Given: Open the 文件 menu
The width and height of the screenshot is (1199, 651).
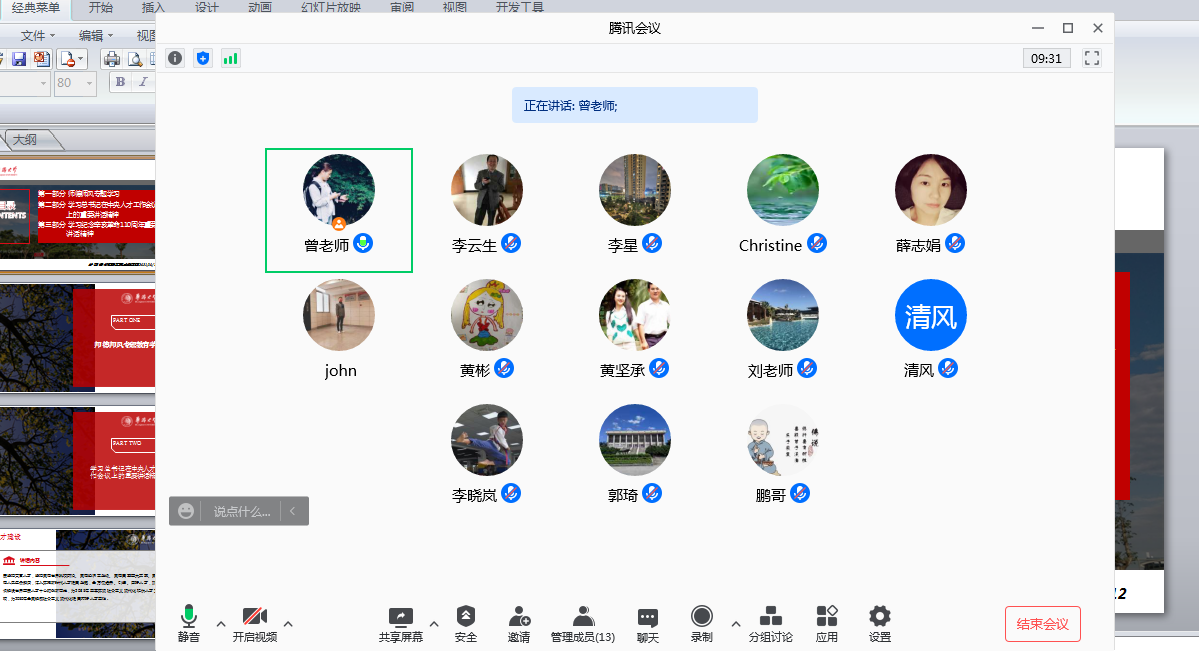Looking at the screenshot, I should point(38,35).
